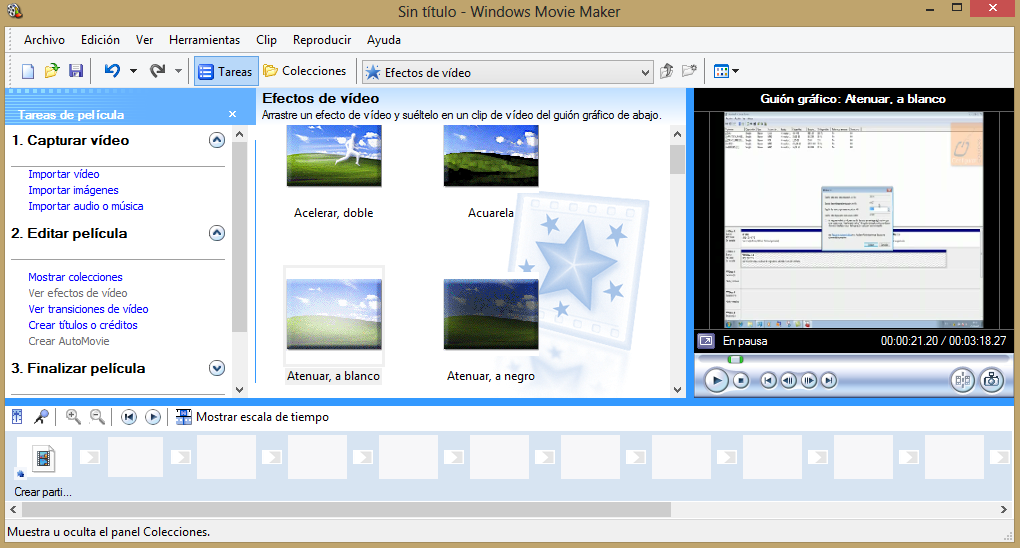Image resolution: width=1020 pixels, height=548 pixels.
Task: Collapse the Editar película section
Action: [217, 233]
